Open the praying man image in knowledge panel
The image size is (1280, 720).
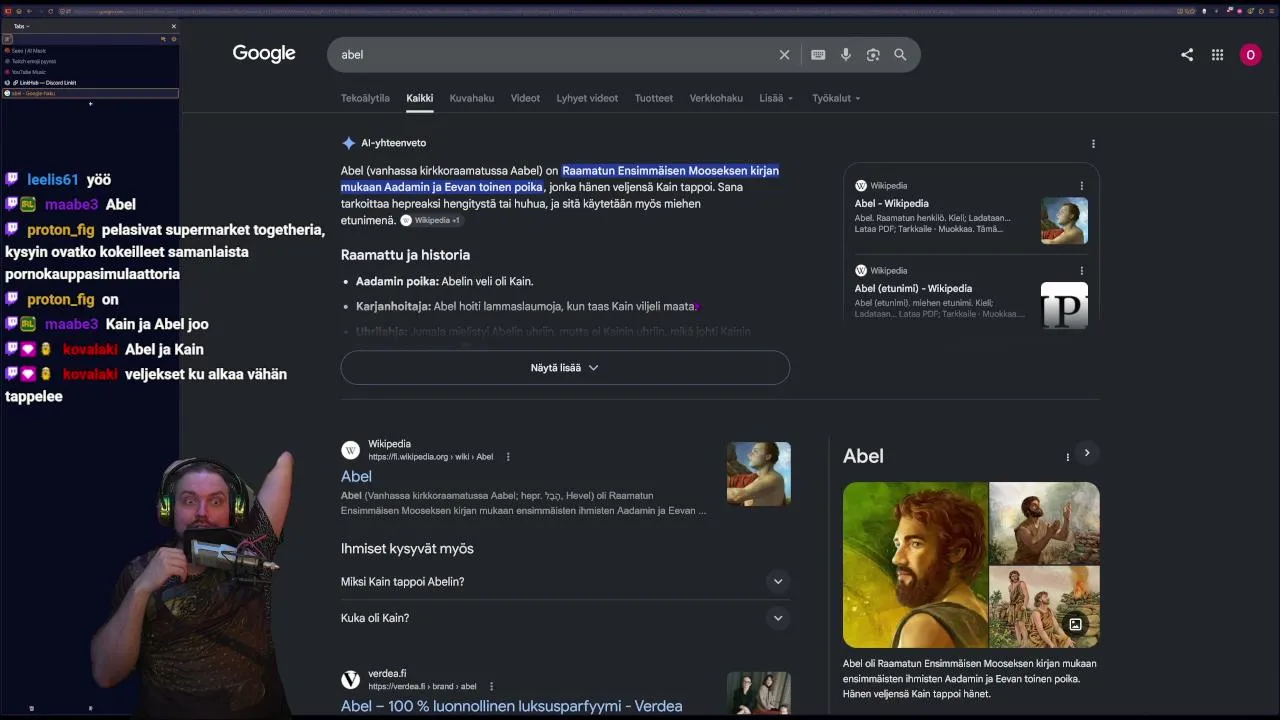point(1044,523)
